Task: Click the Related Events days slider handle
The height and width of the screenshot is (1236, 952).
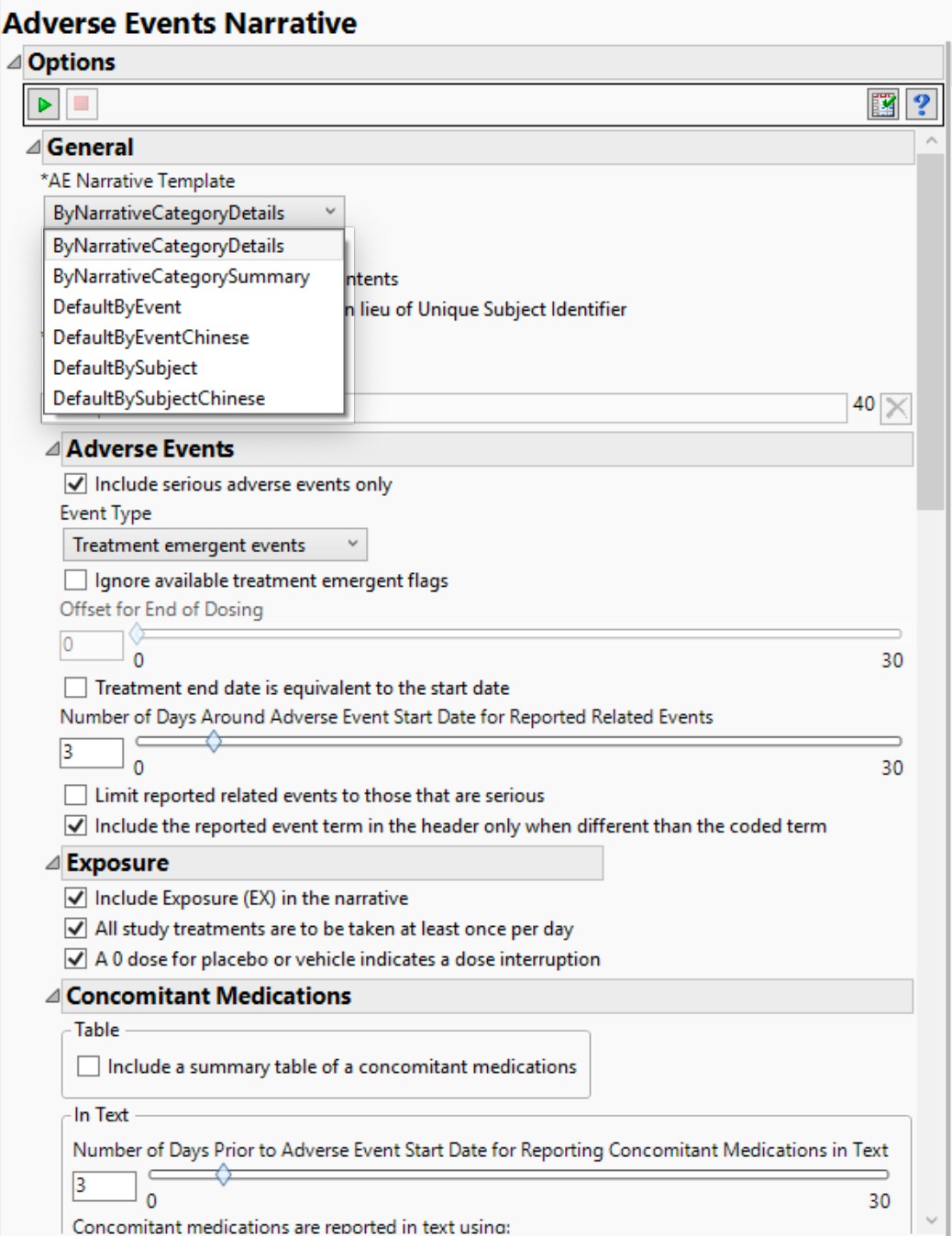Action: click(214, 741)
